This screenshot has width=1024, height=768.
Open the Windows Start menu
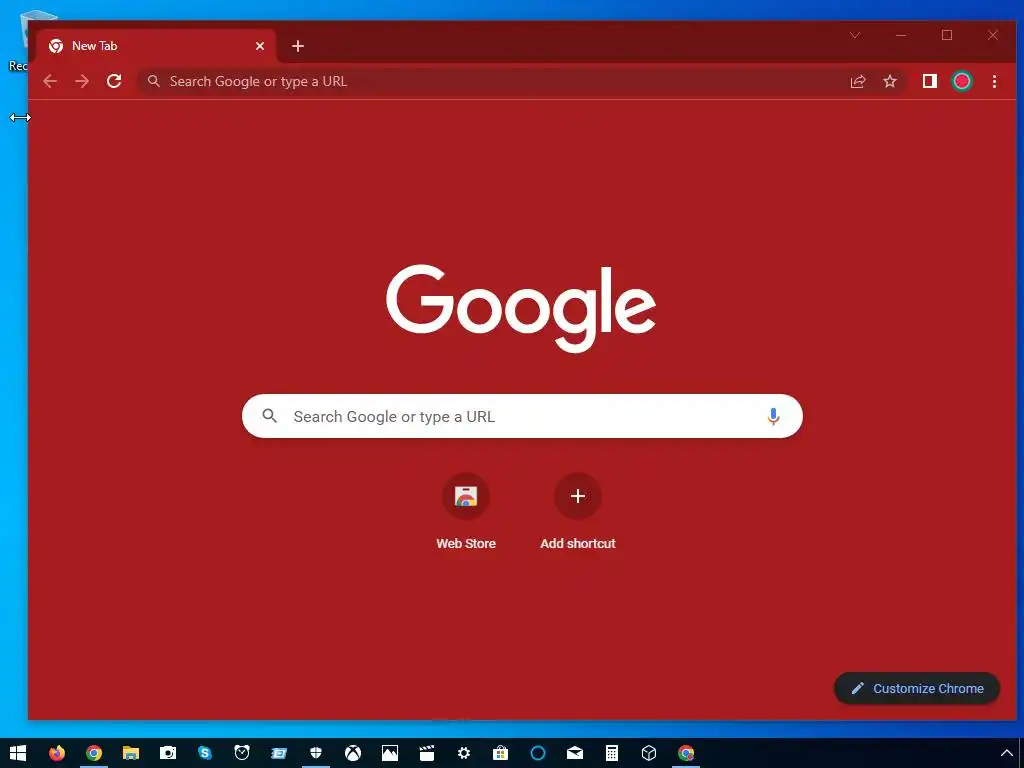[18, 753]
